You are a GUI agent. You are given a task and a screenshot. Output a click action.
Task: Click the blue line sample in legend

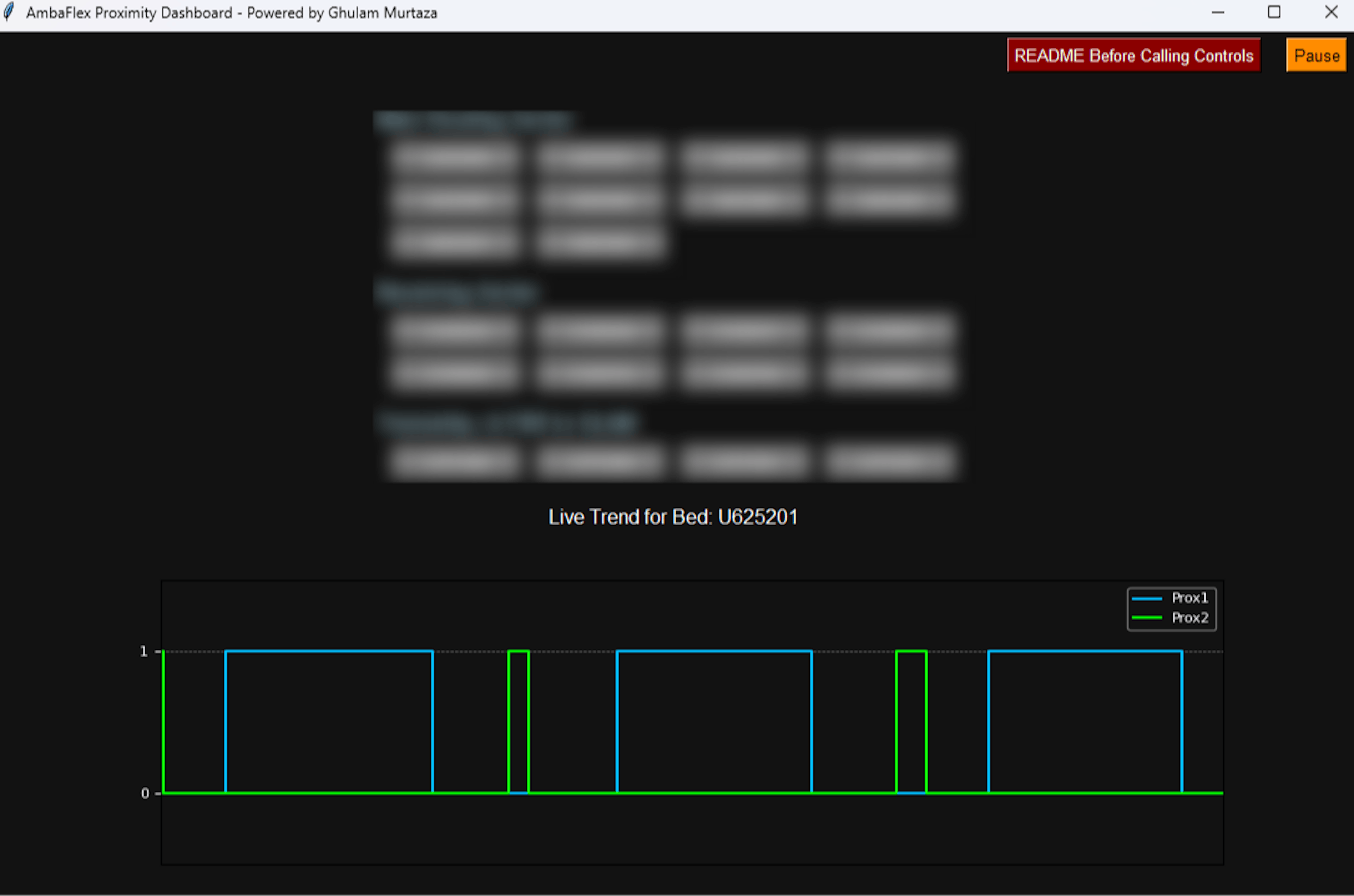coord(1147,598)
